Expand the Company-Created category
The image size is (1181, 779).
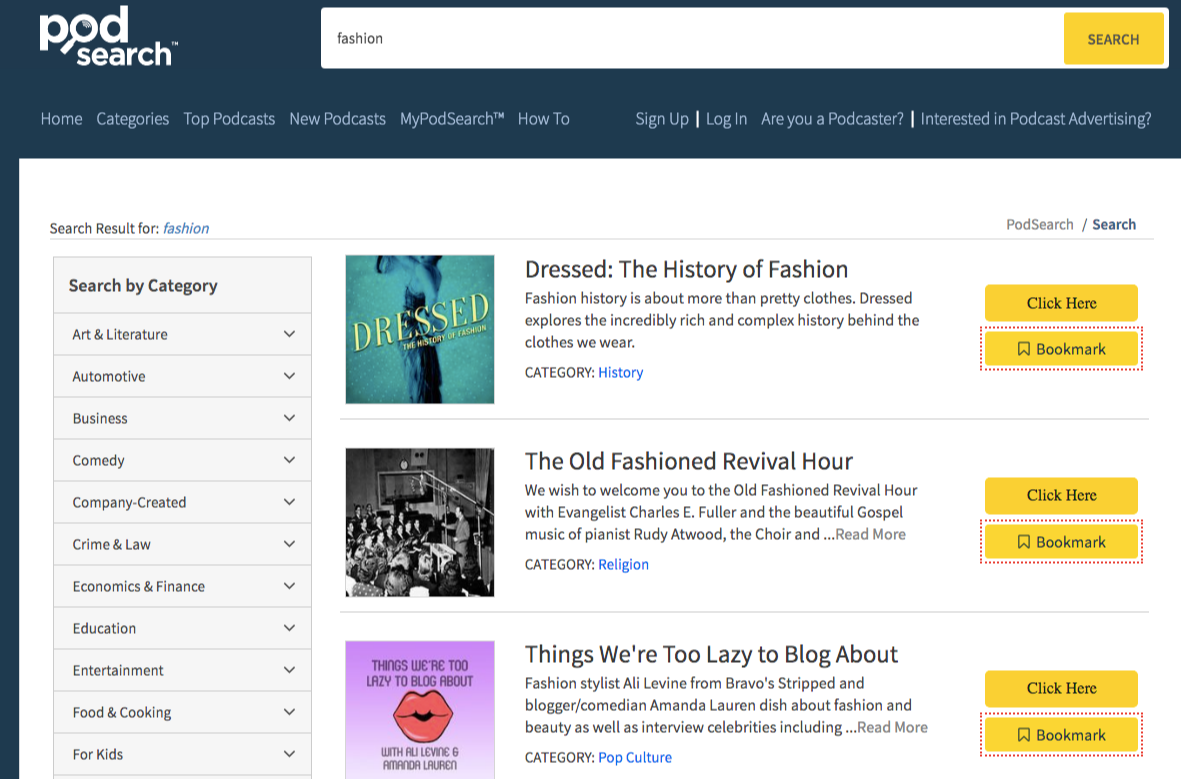(182, 503)
